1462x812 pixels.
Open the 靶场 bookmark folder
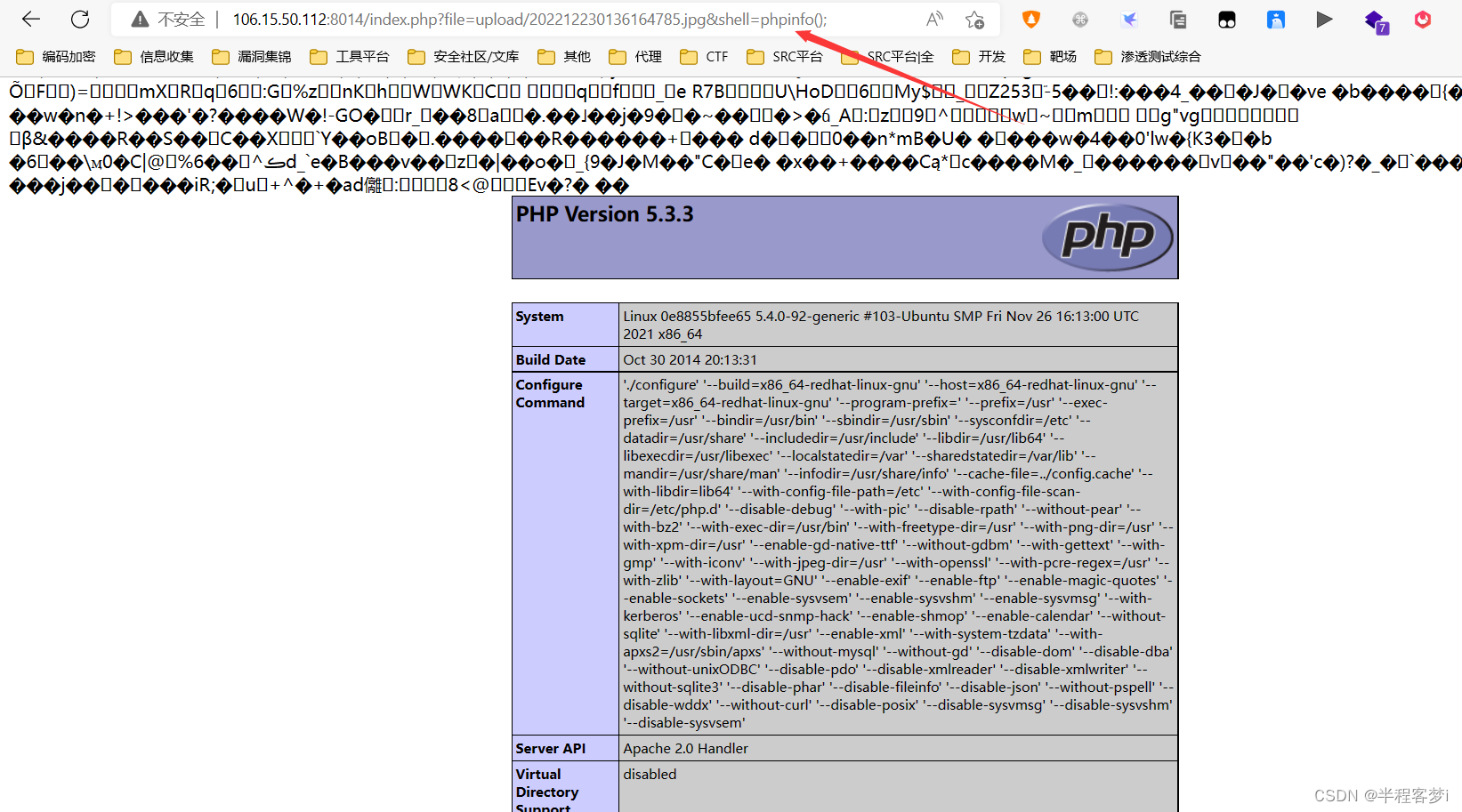1050,57
